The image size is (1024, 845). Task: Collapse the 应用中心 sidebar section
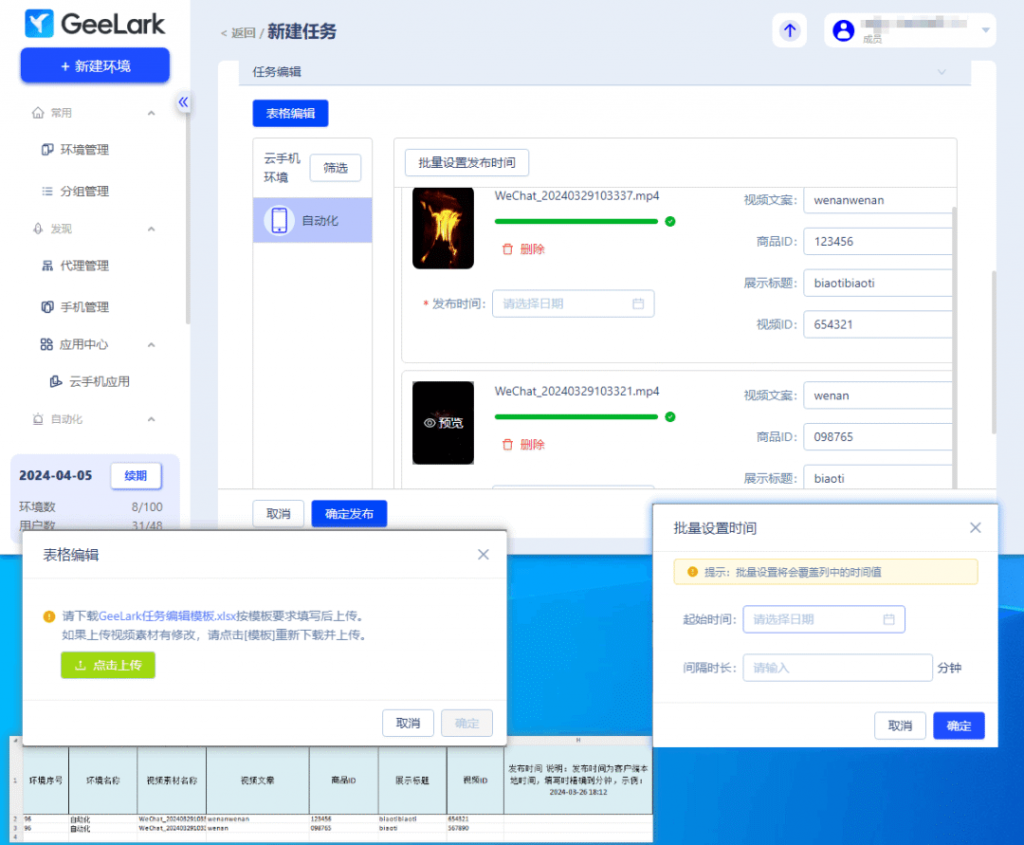(x=151, y=345)
